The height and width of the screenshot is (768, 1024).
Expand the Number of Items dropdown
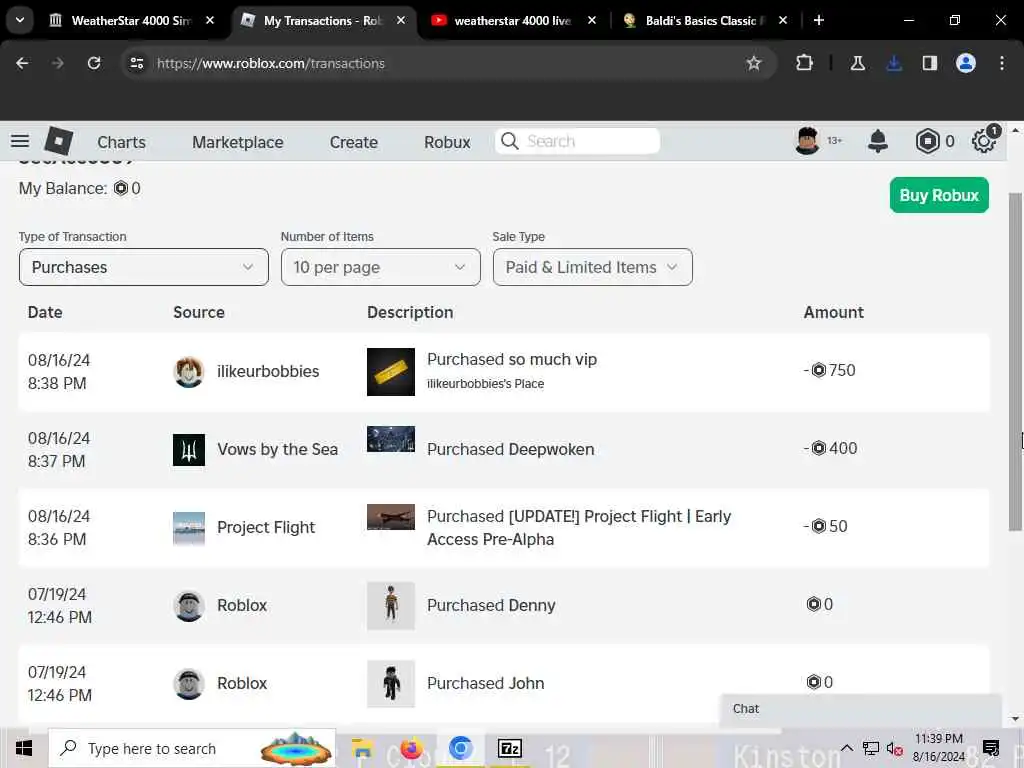tap(381, 267)
